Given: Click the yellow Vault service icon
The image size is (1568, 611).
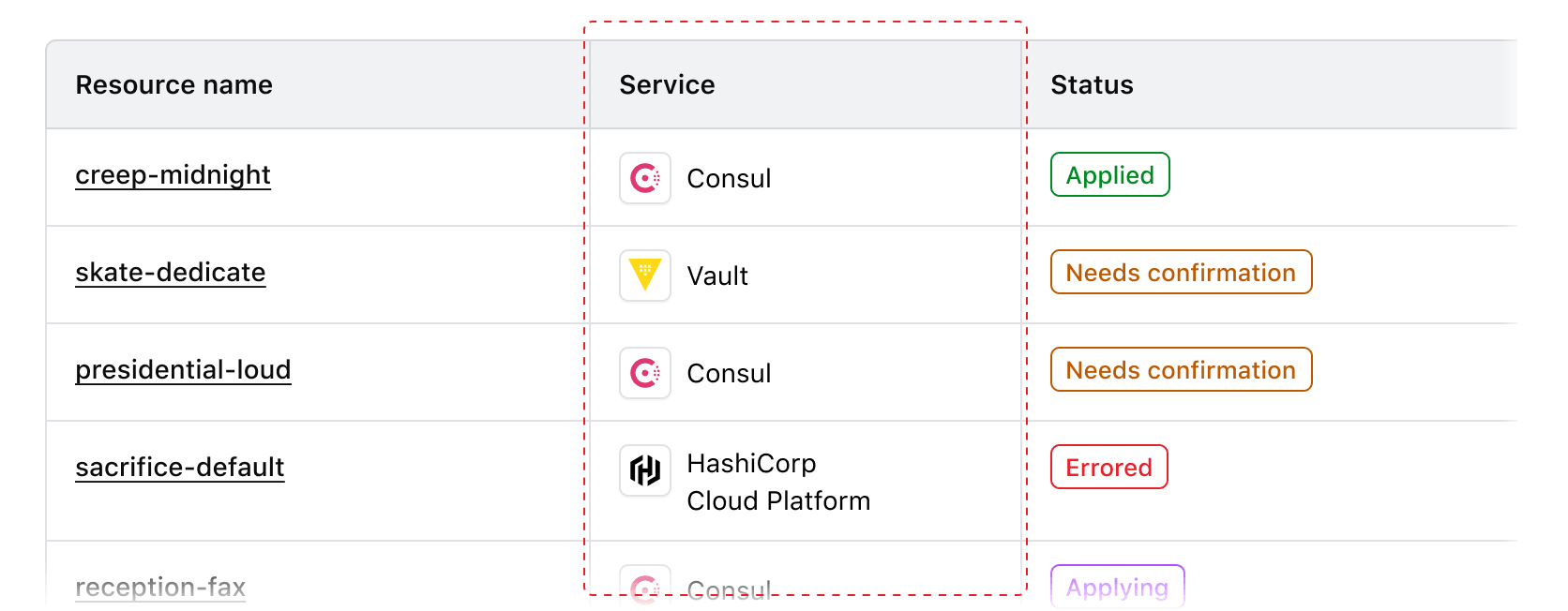Looking at the screenshot, I should click(645, 276).
